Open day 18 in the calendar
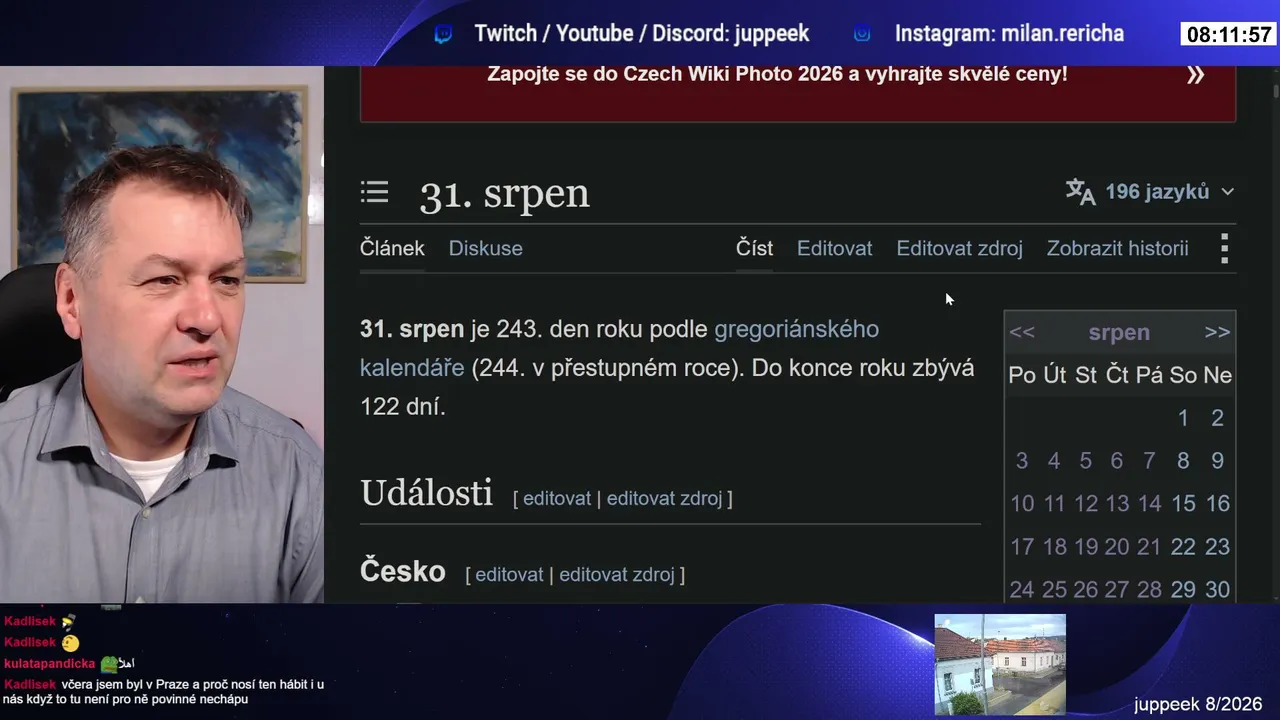This screenshot has height=720, width=1280. click(1054, 547)
